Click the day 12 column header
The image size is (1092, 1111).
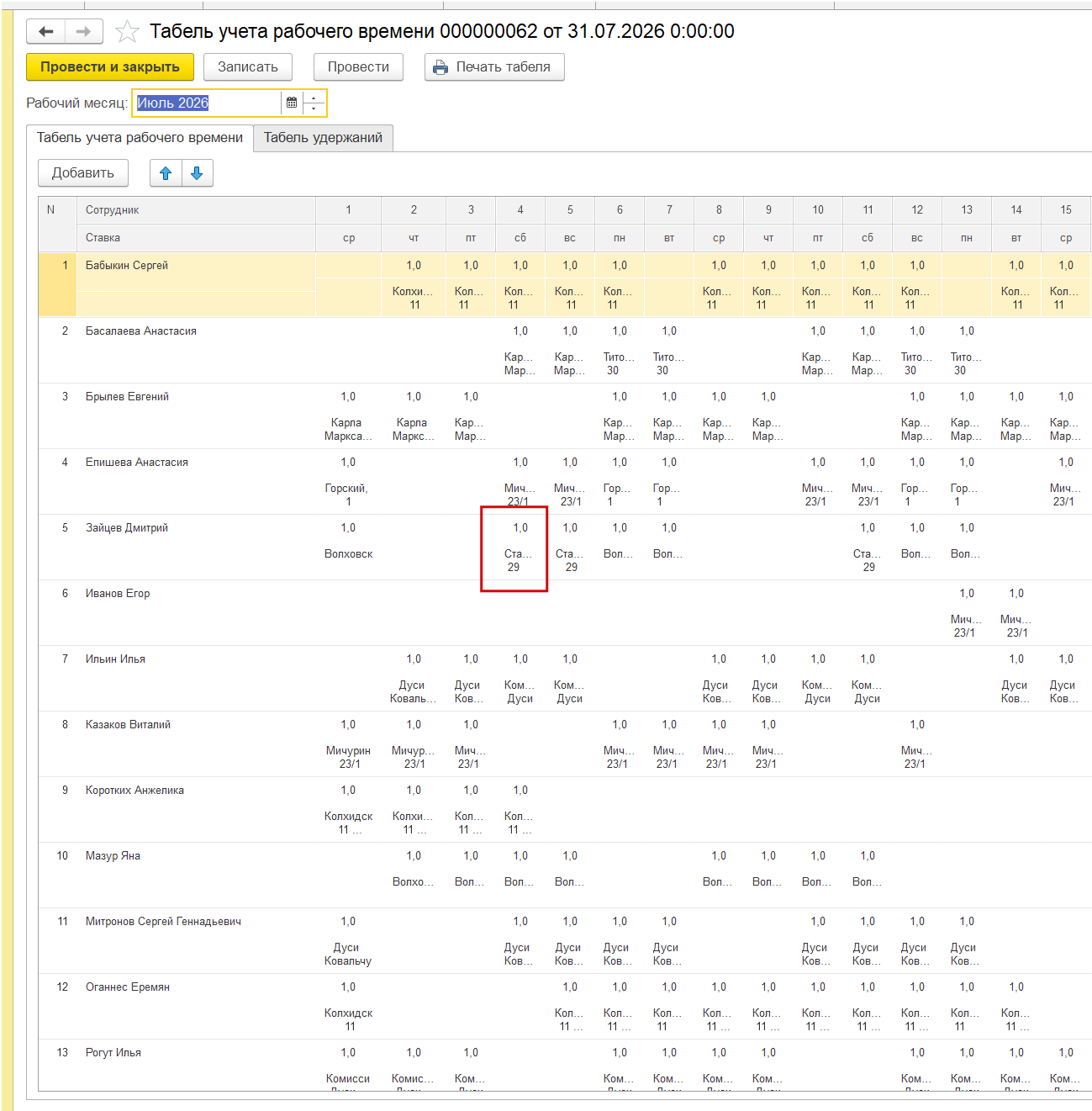917,210
